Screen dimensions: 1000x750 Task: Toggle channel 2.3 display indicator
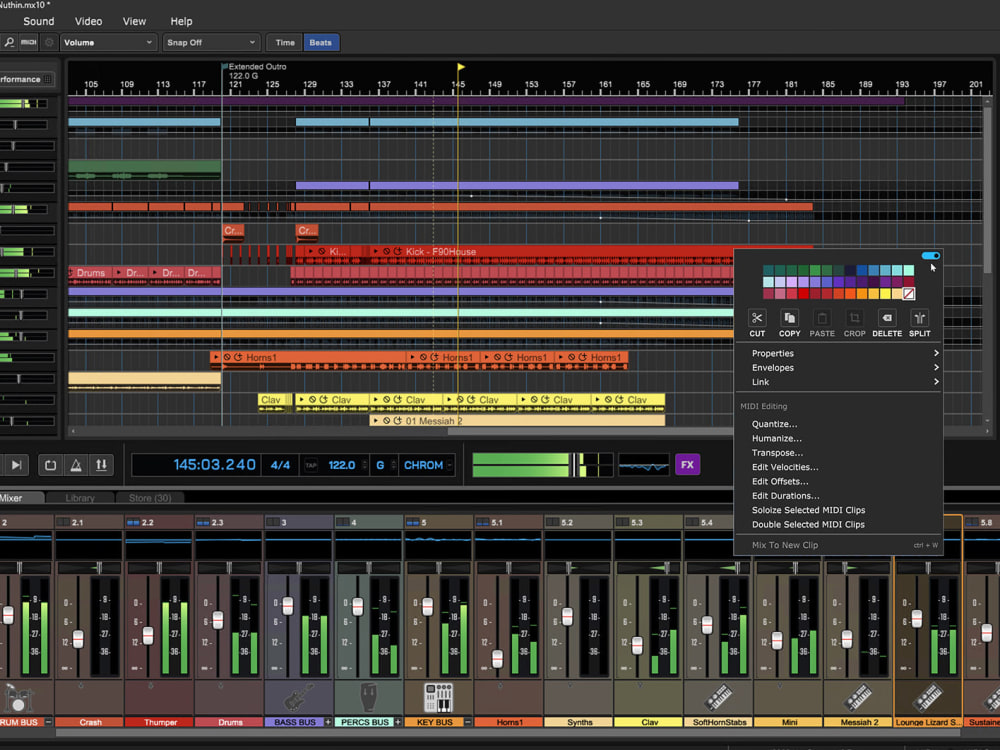click(x=203, y=522)
